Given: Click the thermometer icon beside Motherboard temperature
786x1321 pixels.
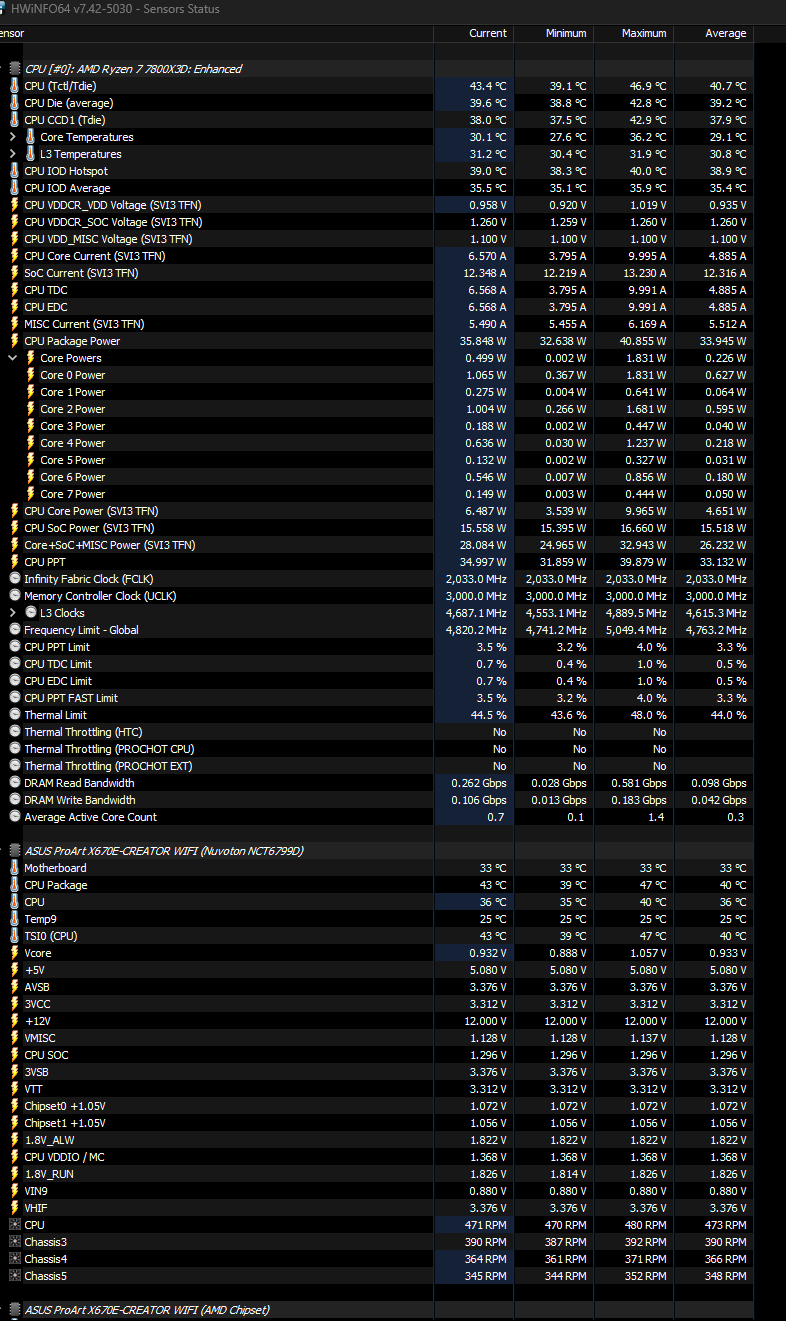Looking at the screenshot, I should [14, 868].
